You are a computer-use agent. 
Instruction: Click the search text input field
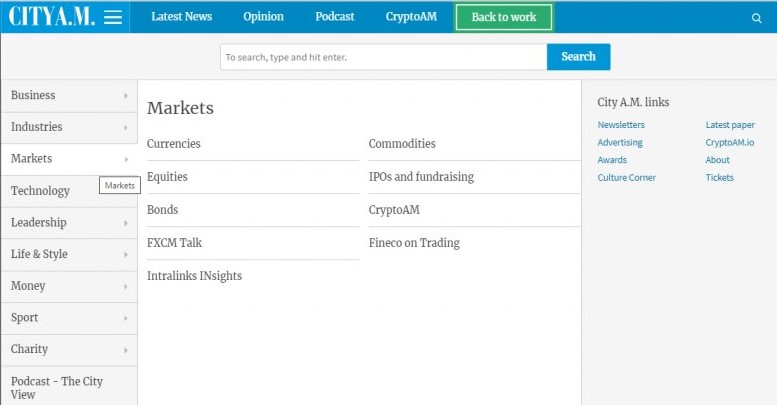(x=383, y=58)
